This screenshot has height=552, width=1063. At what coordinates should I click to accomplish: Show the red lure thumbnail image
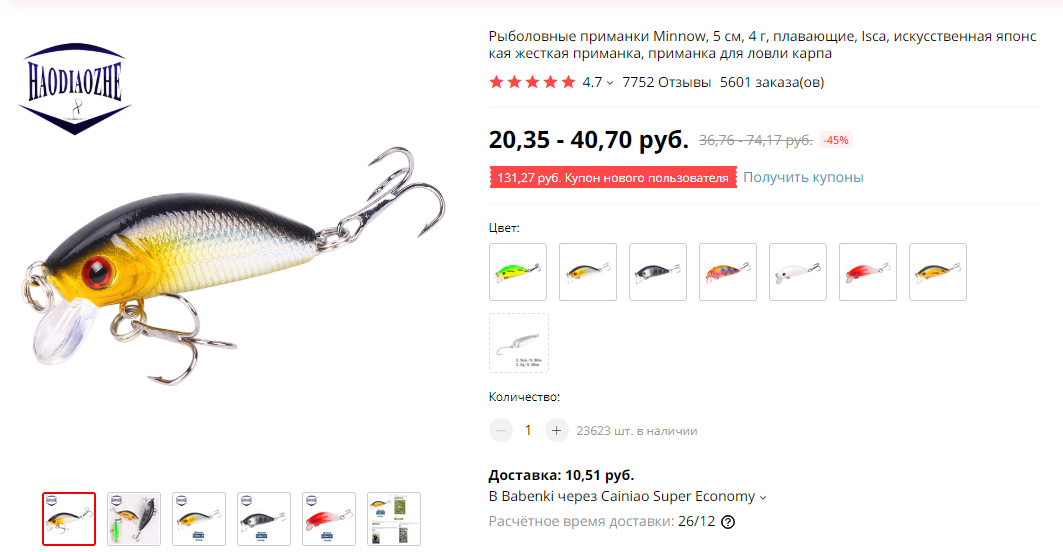click(x=329, y=519)
